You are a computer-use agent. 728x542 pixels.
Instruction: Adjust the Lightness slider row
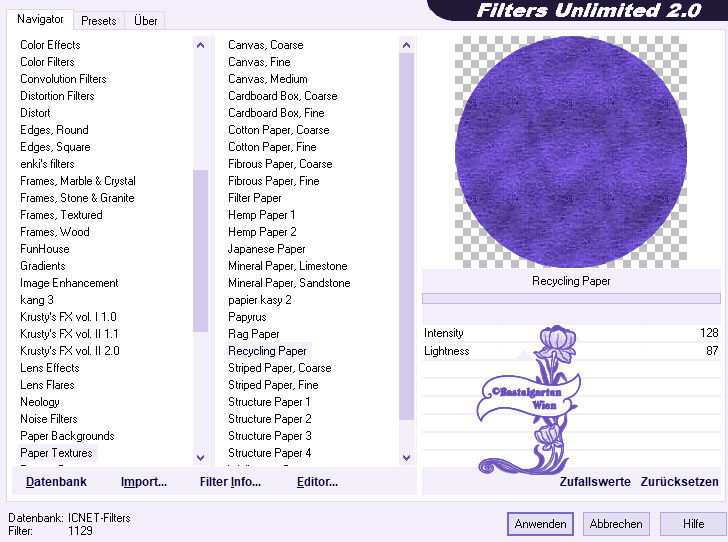pos(571,351)
